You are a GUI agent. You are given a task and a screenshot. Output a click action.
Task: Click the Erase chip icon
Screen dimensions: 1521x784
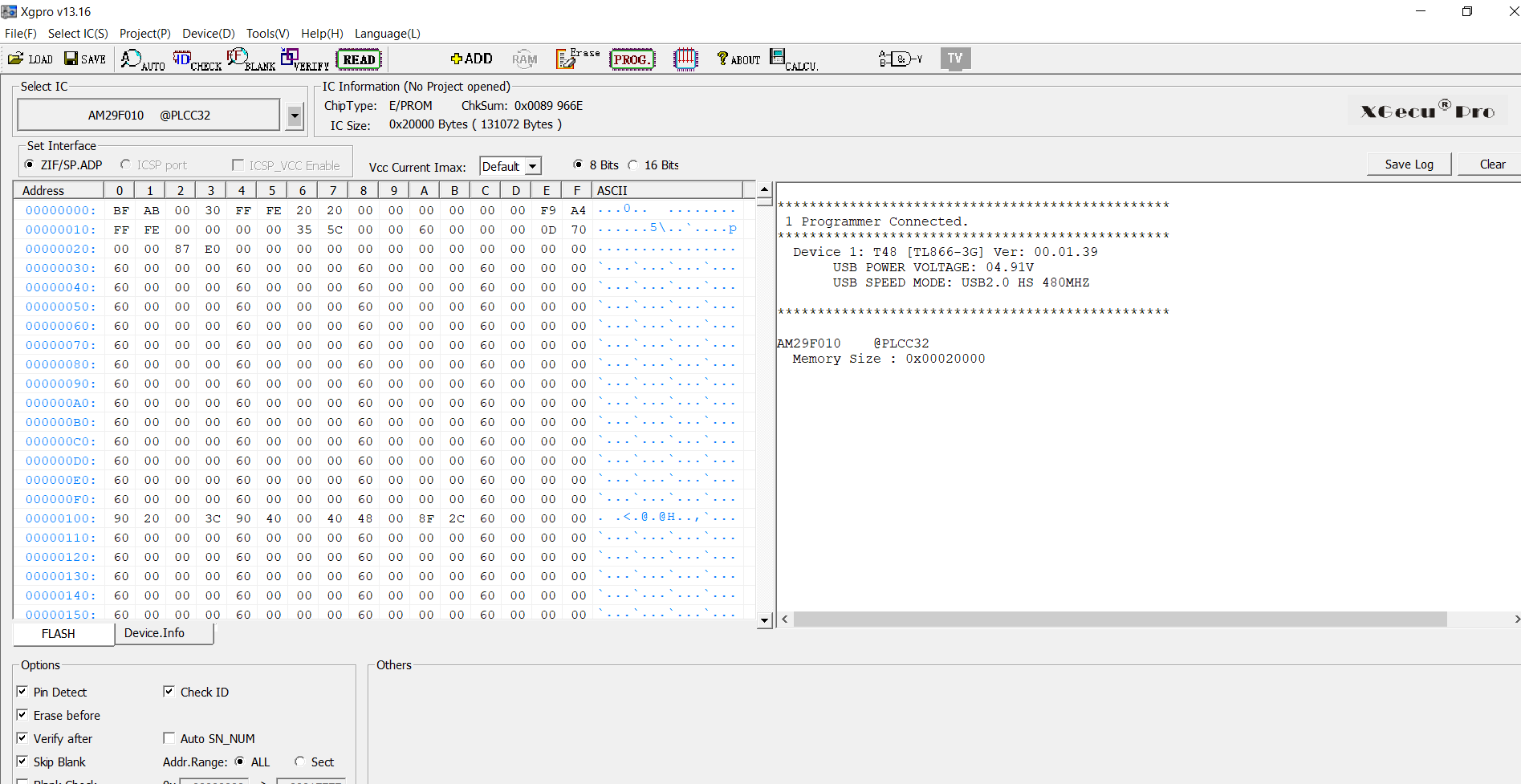tap(577, 59)
